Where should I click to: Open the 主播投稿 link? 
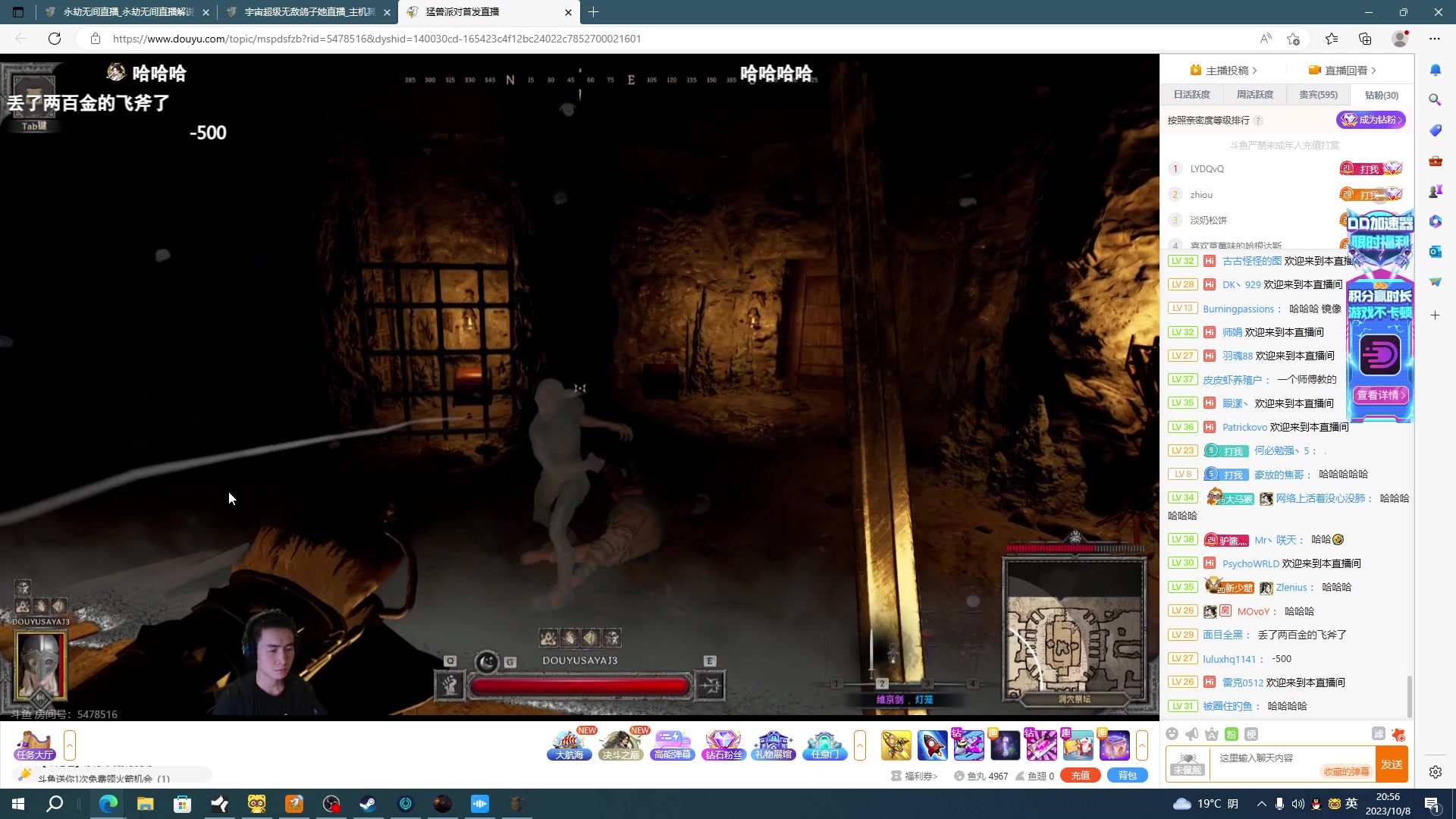click(x=1223, y=71)
